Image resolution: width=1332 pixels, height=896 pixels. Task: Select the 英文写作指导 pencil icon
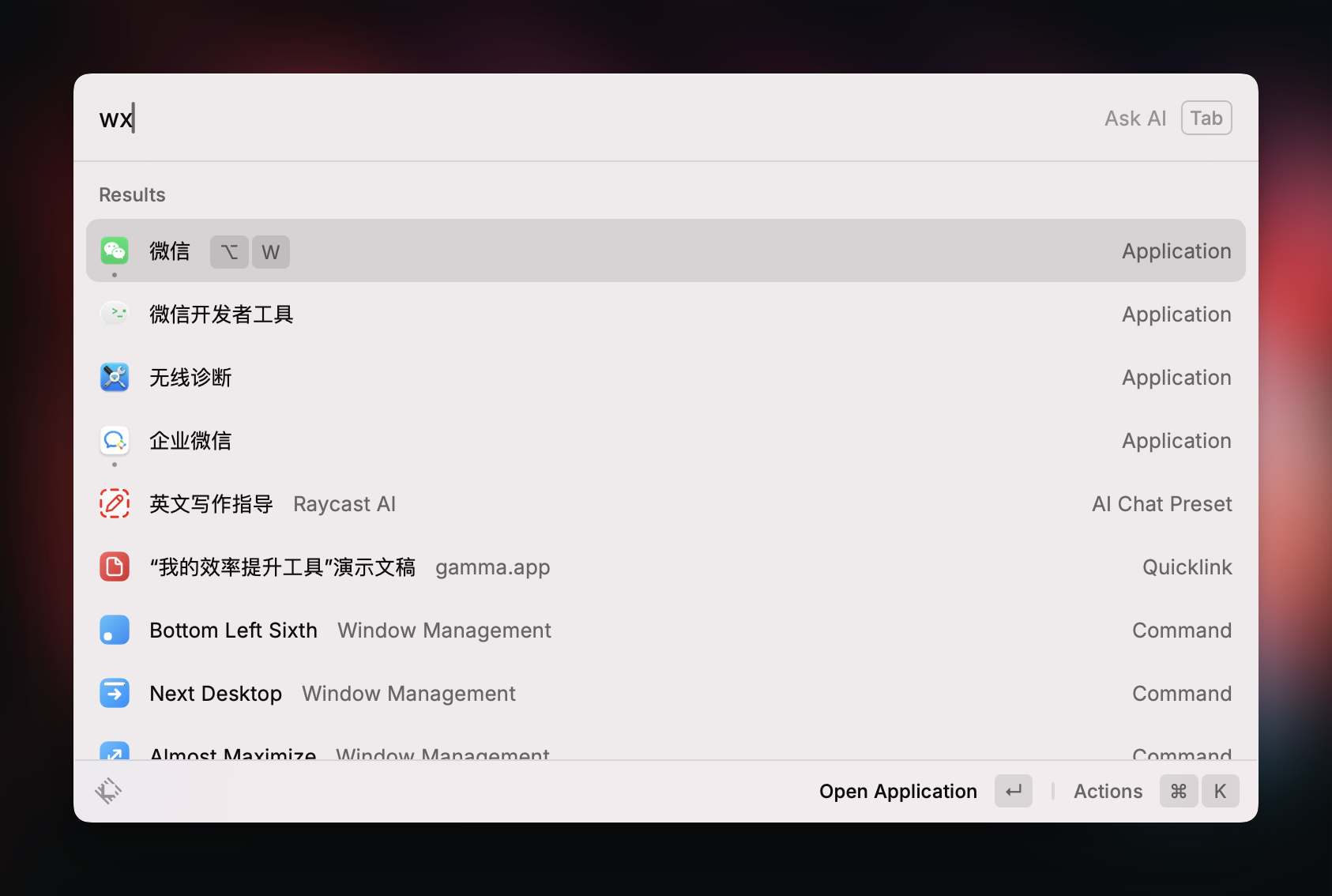[115, 503]
